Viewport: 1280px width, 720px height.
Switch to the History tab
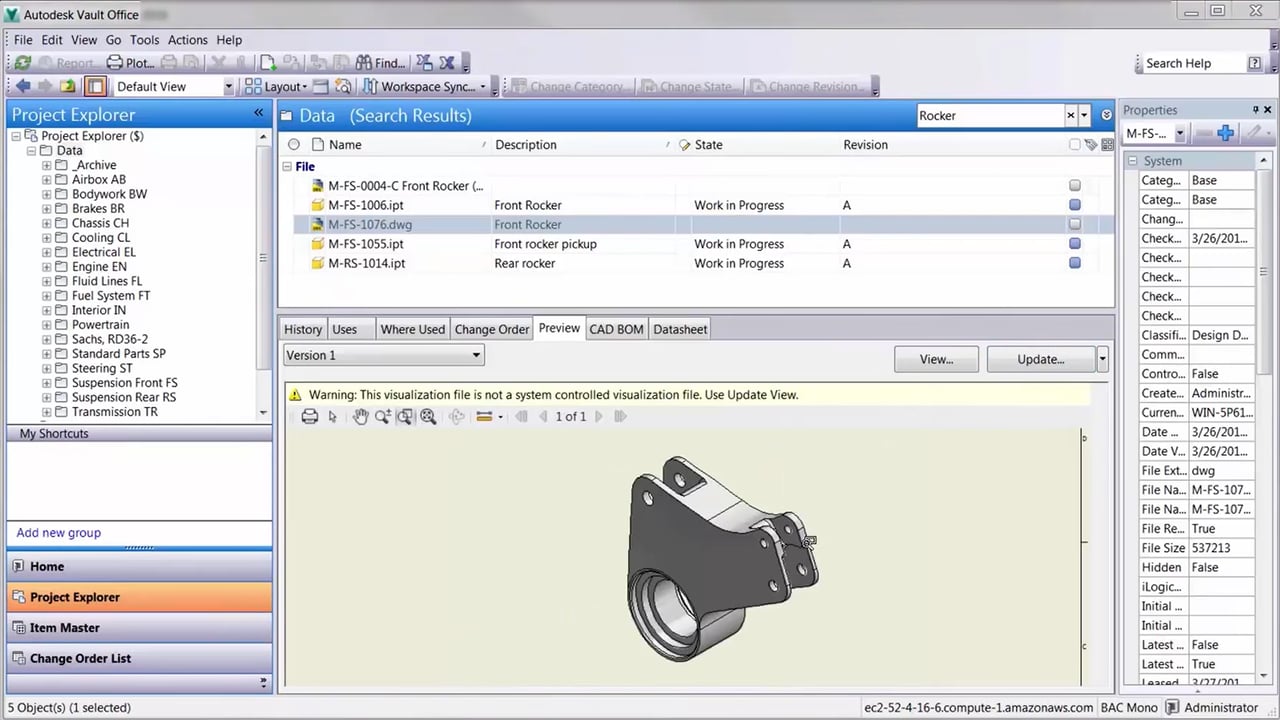click(303, 329)
